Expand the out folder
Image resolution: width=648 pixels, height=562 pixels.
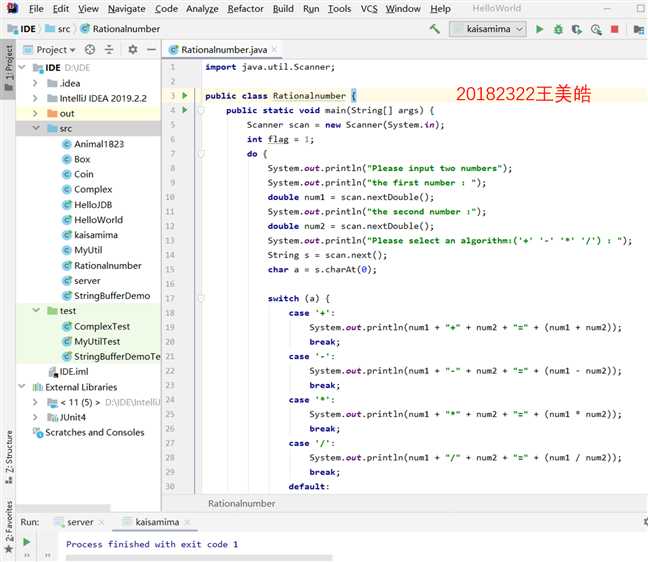[x=35, y=113]
